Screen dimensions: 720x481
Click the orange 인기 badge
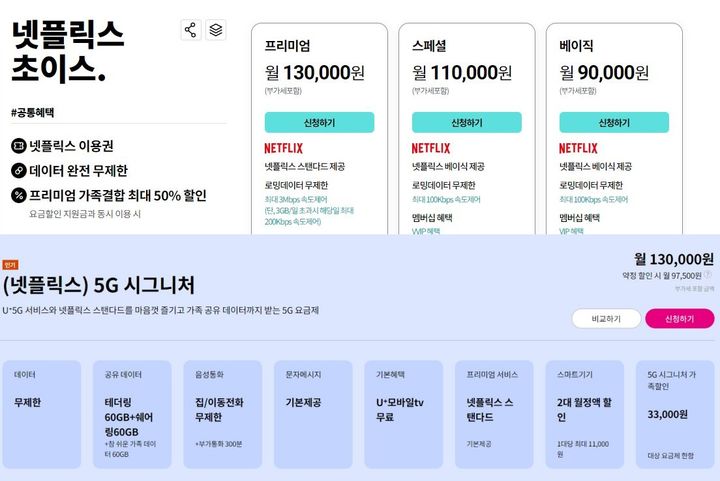tap(10, 265)
